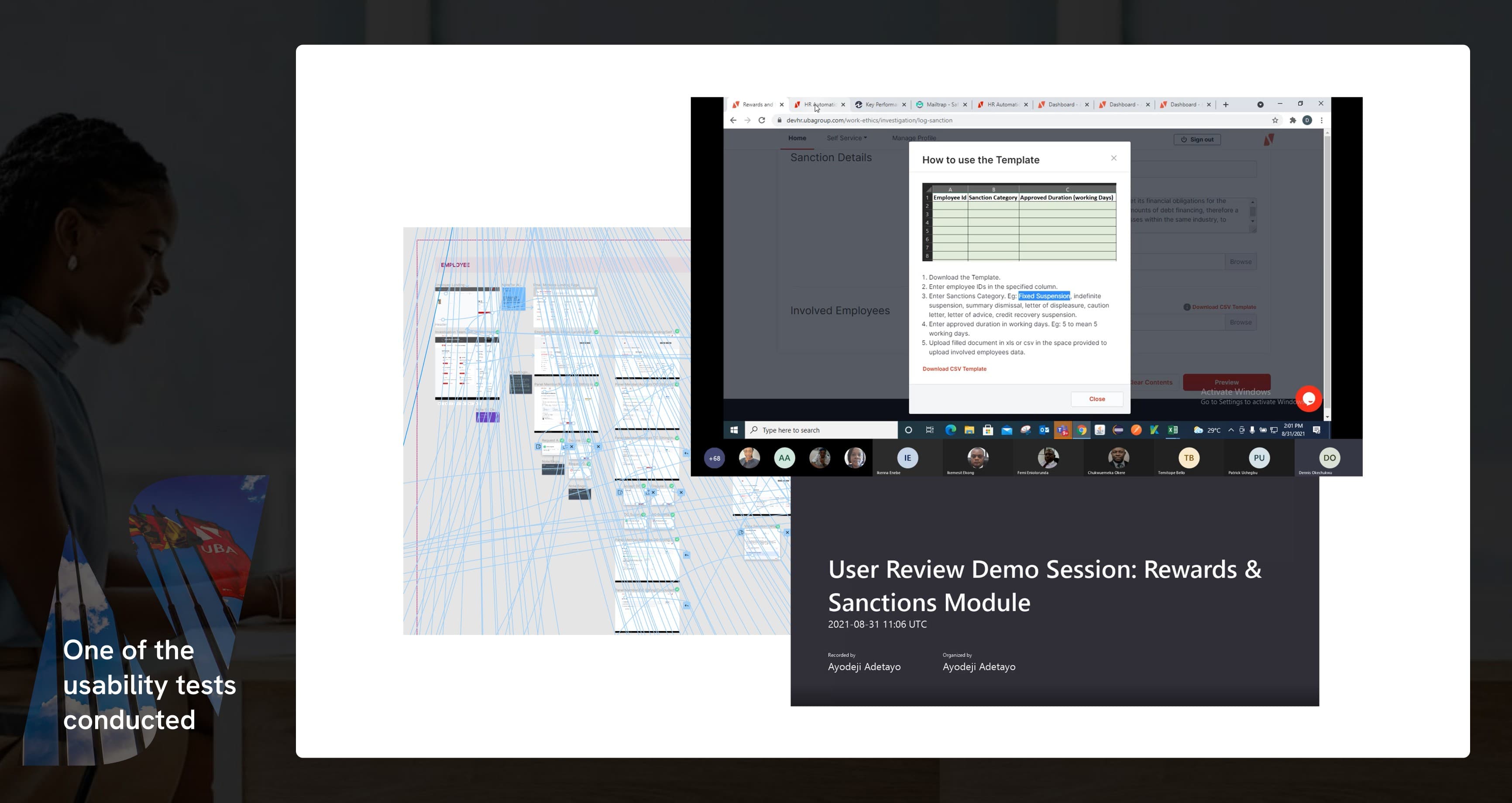Show hidden tray icons chevron
This screenshot has height=803, width=1512.
[1231, 430]
